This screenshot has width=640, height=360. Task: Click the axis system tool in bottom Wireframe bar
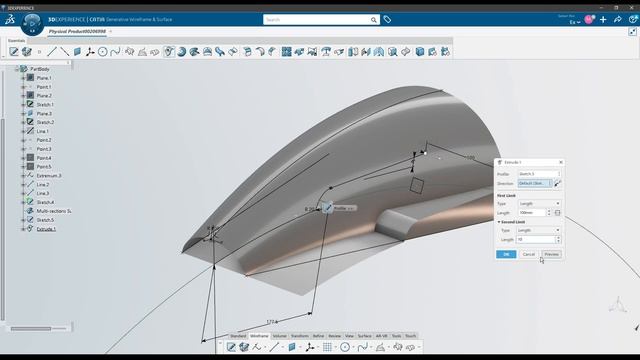tap(309, 347)
